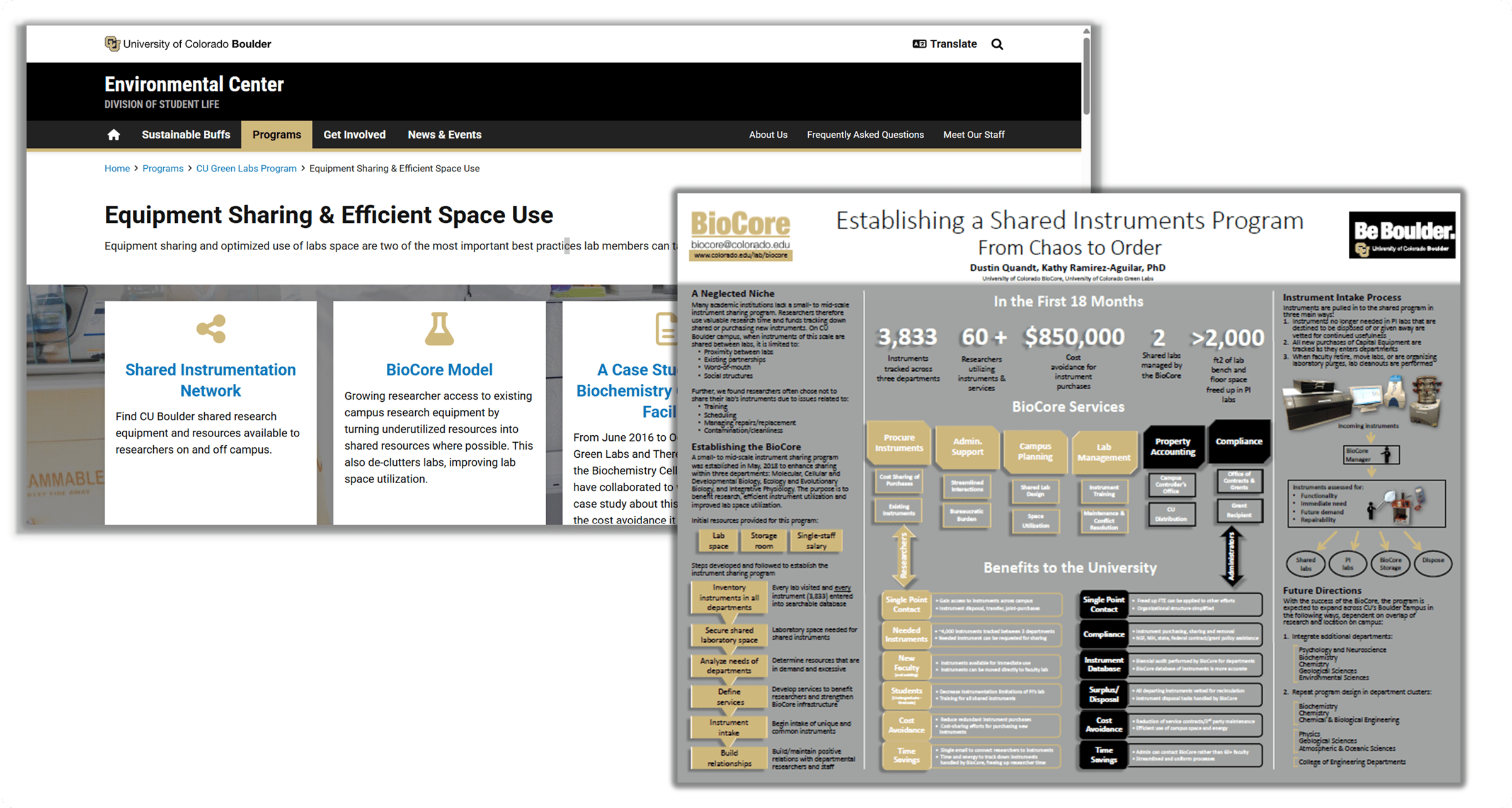1512x808 pixels.
Task: Go to the Home house icon
Action: pyautogui.click(x=113, y=135)
